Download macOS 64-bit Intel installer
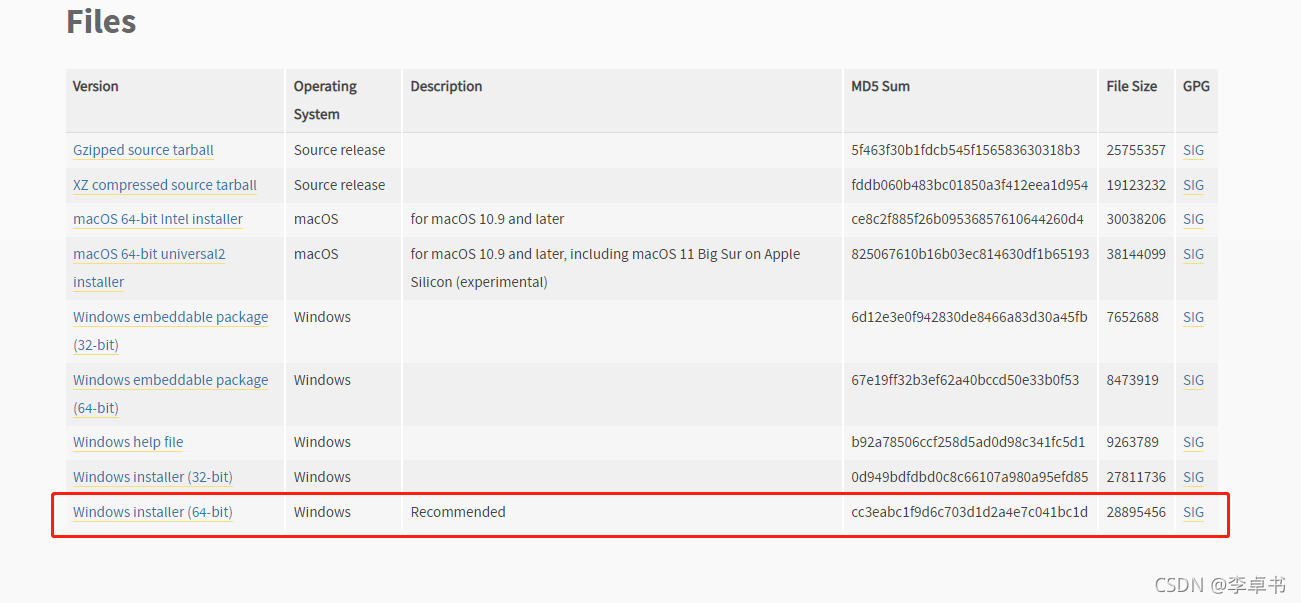 158,219
